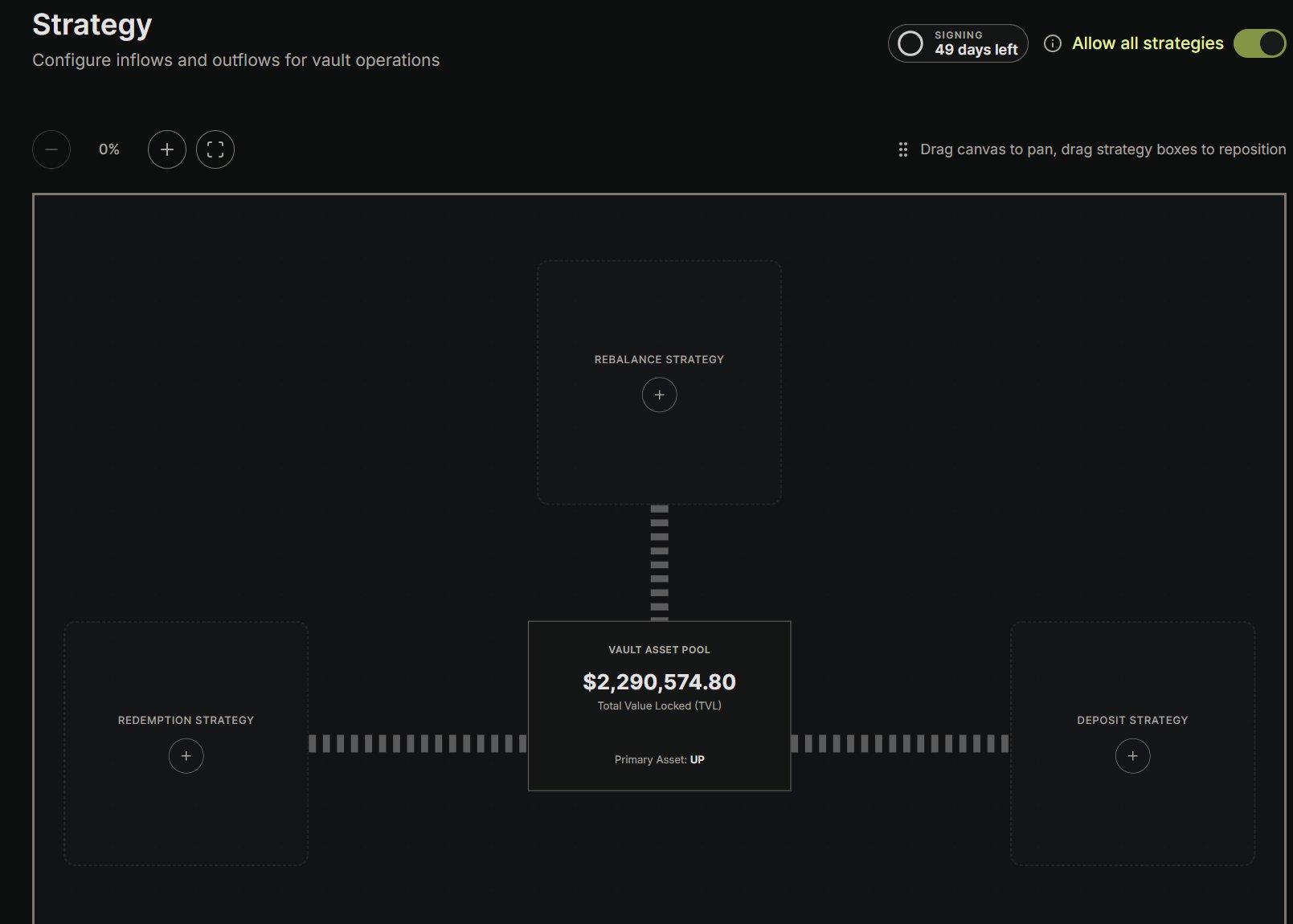Click Total Value Locked (TVL) caption

pyautogui.click(x=659, y=705)
